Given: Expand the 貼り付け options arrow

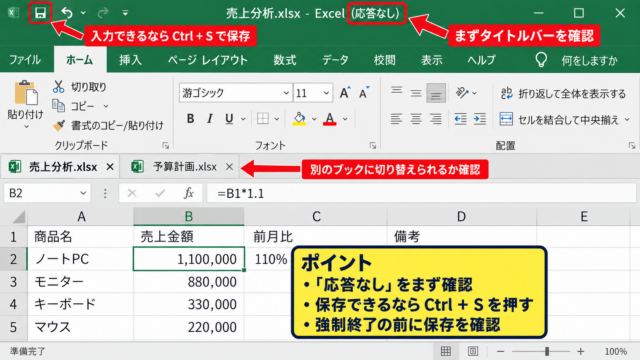Looking at the screenshot, I should [x=26, y=127].
